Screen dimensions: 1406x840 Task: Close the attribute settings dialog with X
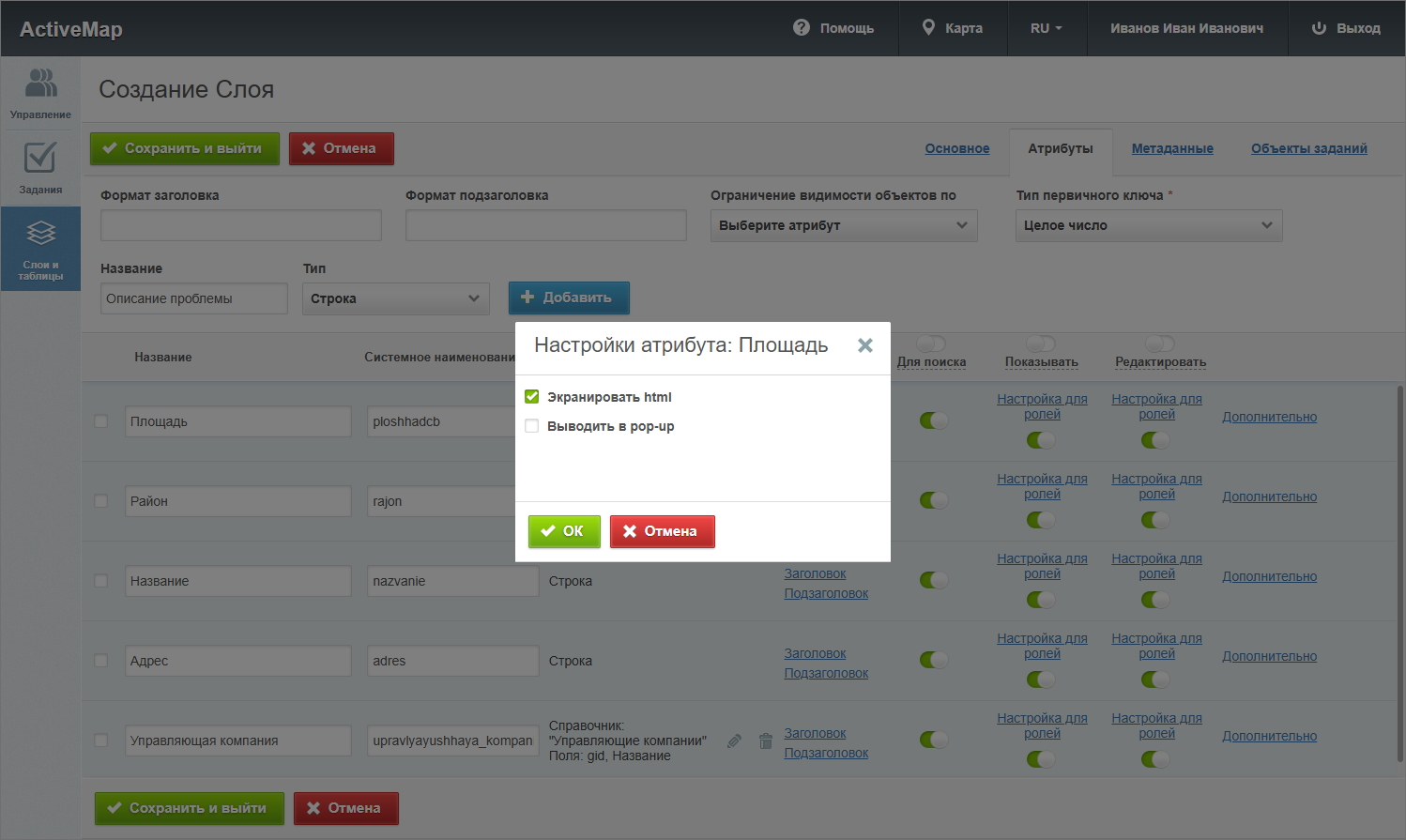point(865,345)
